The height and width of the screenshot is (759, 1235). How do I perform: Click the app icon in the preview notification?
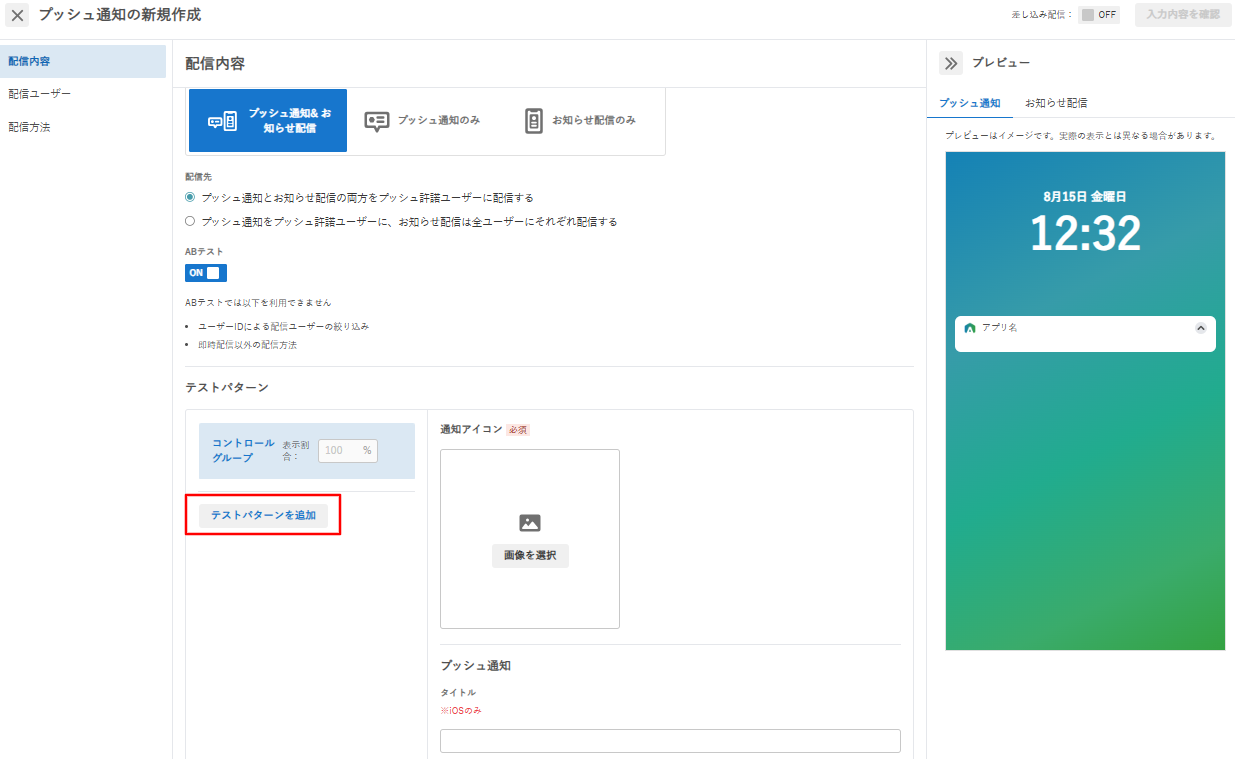click(x=969, y=328)
